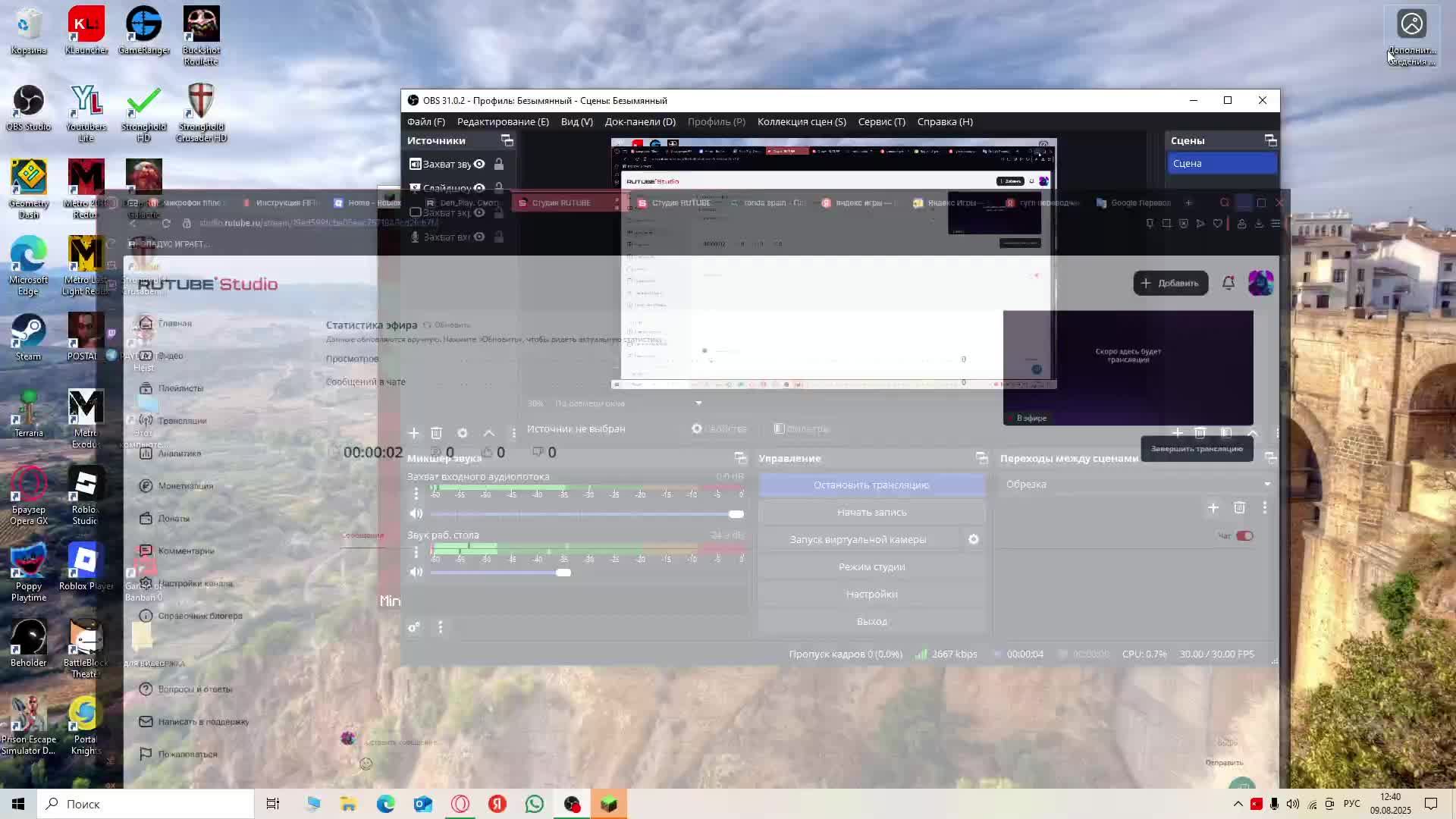Open three-dot menu for Захват входного аудиопотока
This screenshot has height=819, width=1456.
pyautogui.click(x=416, y=494)
